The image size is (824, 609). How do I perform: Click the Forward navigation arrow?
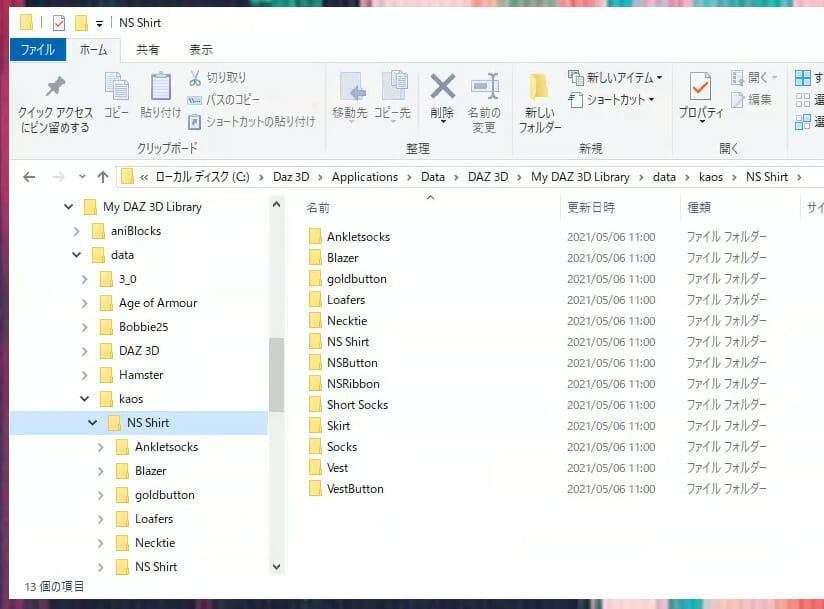point(58,177)
